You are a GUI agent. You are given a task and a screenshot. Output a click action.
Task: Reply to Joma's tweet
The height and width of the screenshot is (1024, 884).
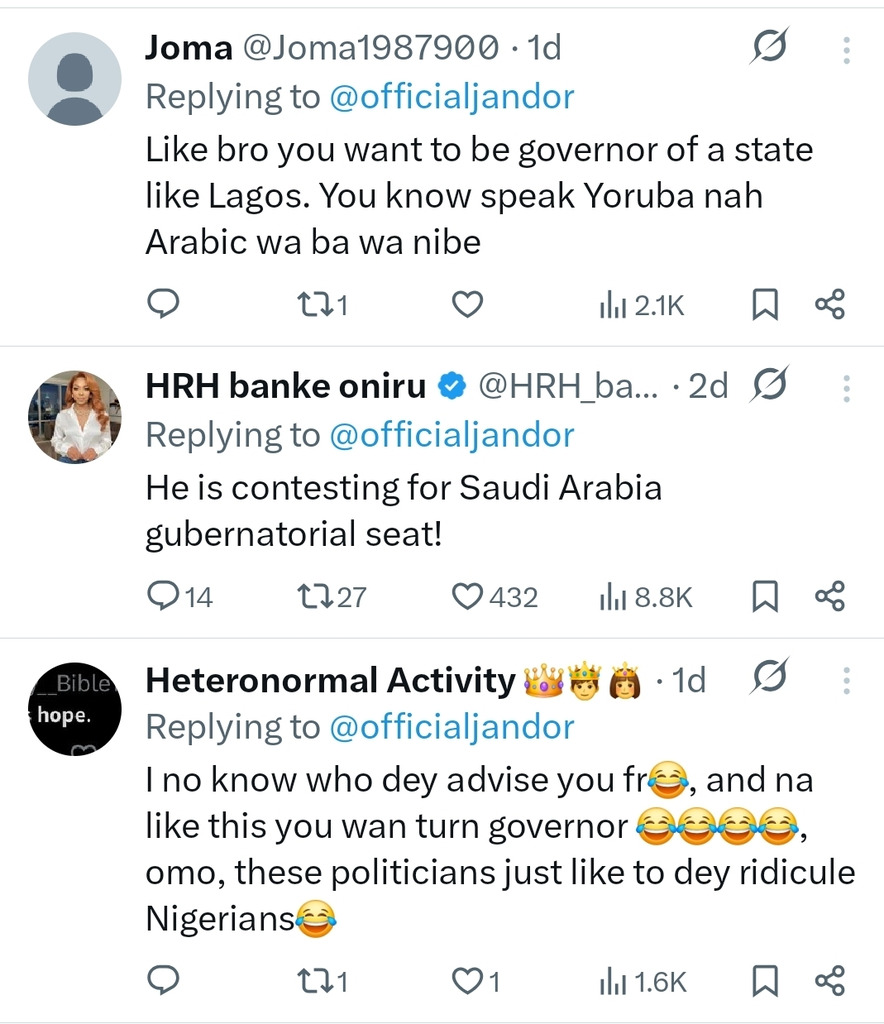[x=163, y=304]
